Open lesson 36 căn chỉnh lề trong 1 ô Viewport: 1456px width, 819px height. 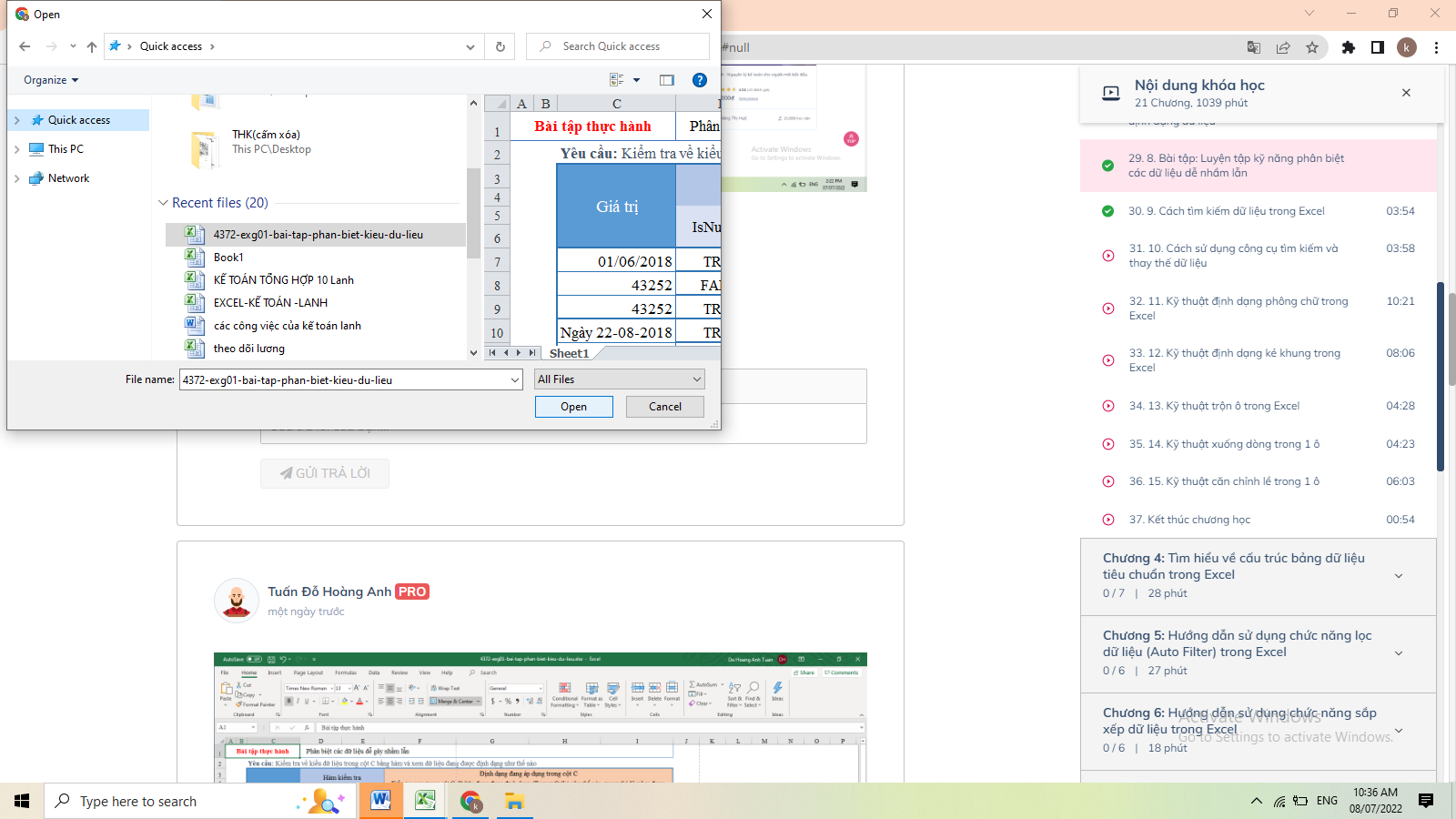pos(1259,481)
